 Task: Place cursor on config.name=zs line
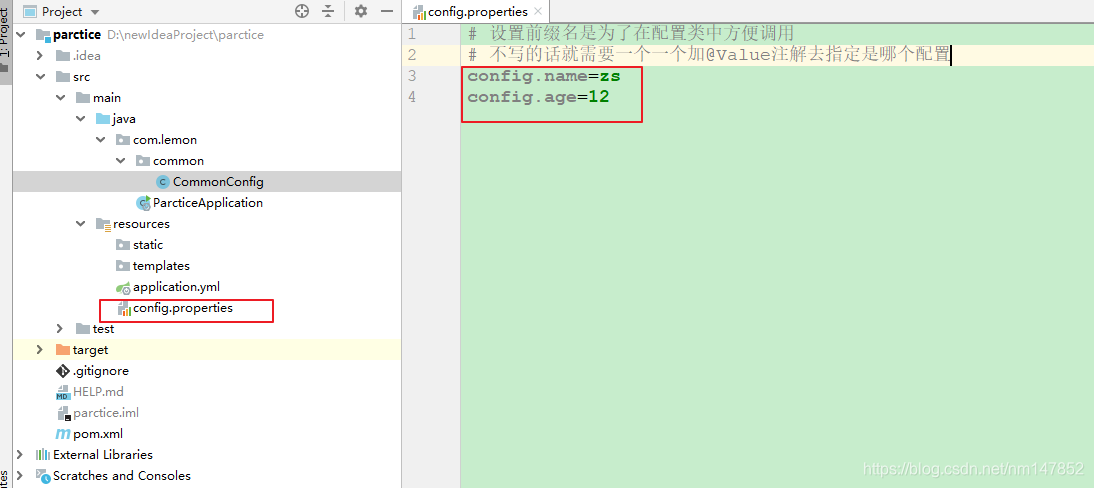click(544, 75)
